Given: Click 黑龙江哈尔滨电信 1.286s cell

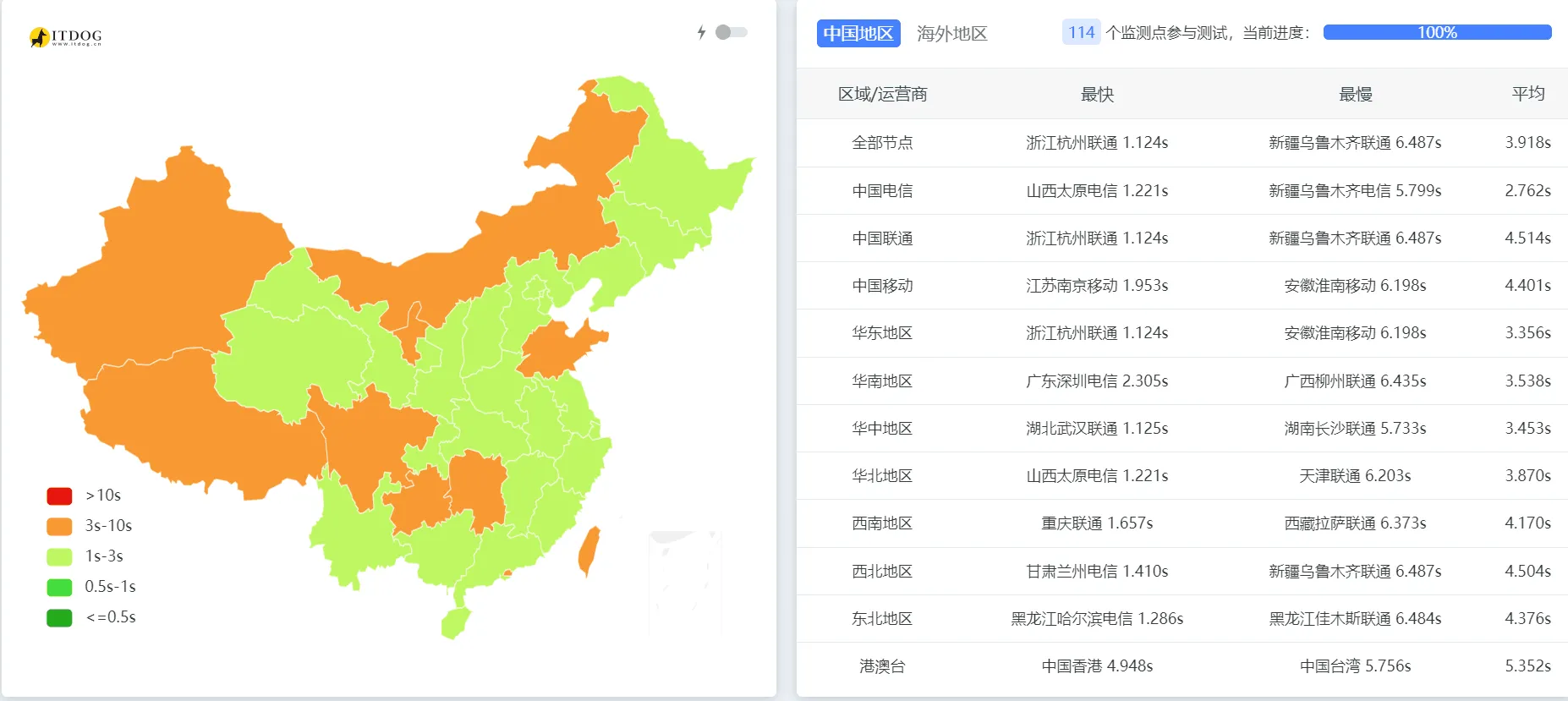Looking at the screenshot, I should 1097,618.
